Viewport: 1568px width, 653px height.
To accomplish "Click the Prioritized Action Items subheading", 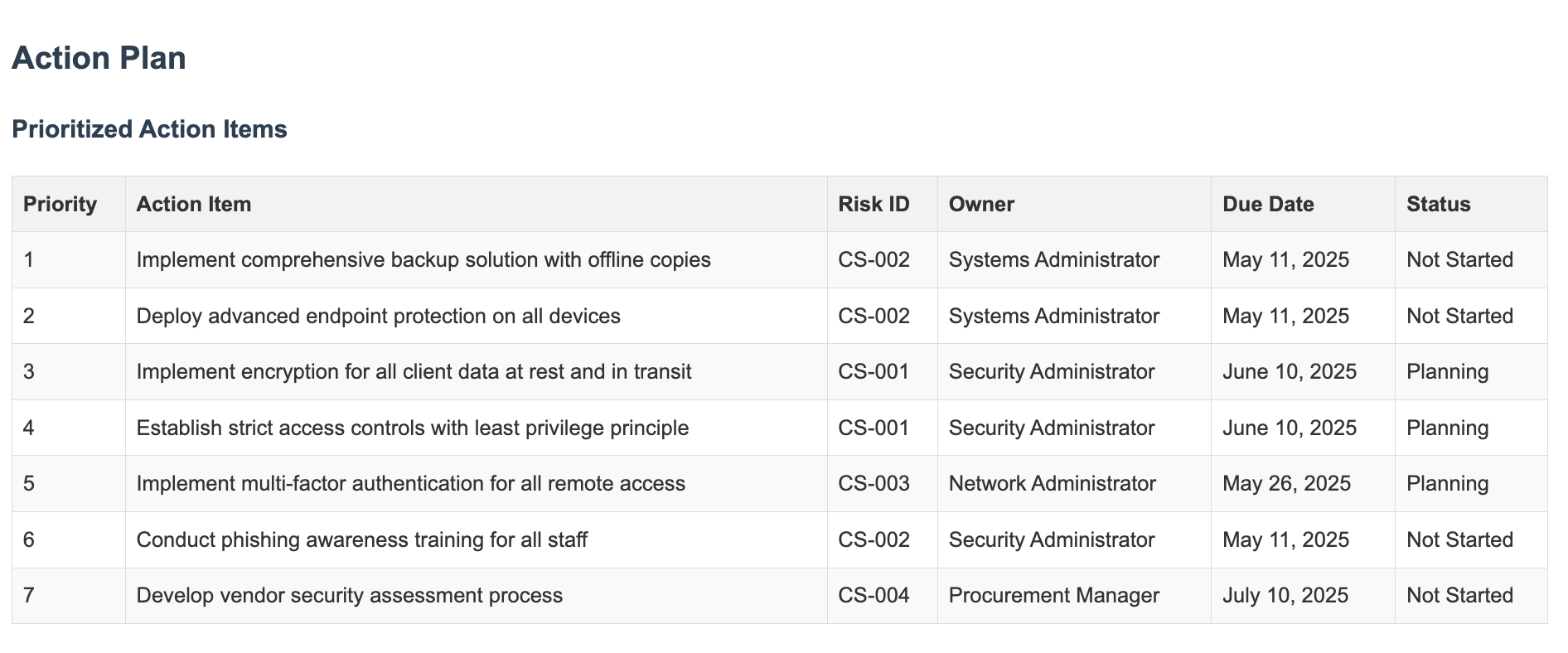I will pyautogui.click(x=149, y=129).
